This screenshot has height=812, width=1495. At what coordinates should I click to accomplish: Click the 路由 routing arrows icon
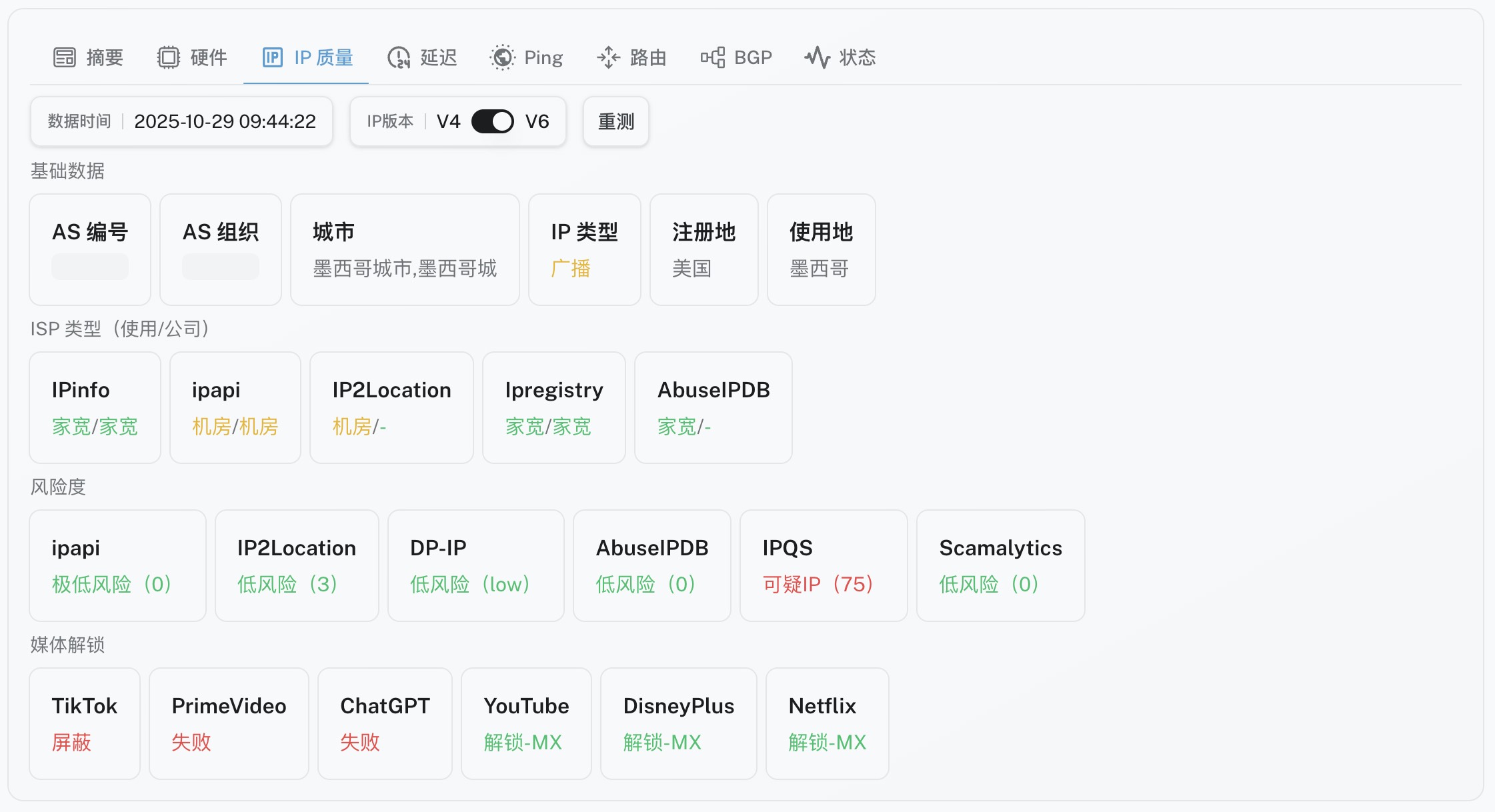click(608, 57)
